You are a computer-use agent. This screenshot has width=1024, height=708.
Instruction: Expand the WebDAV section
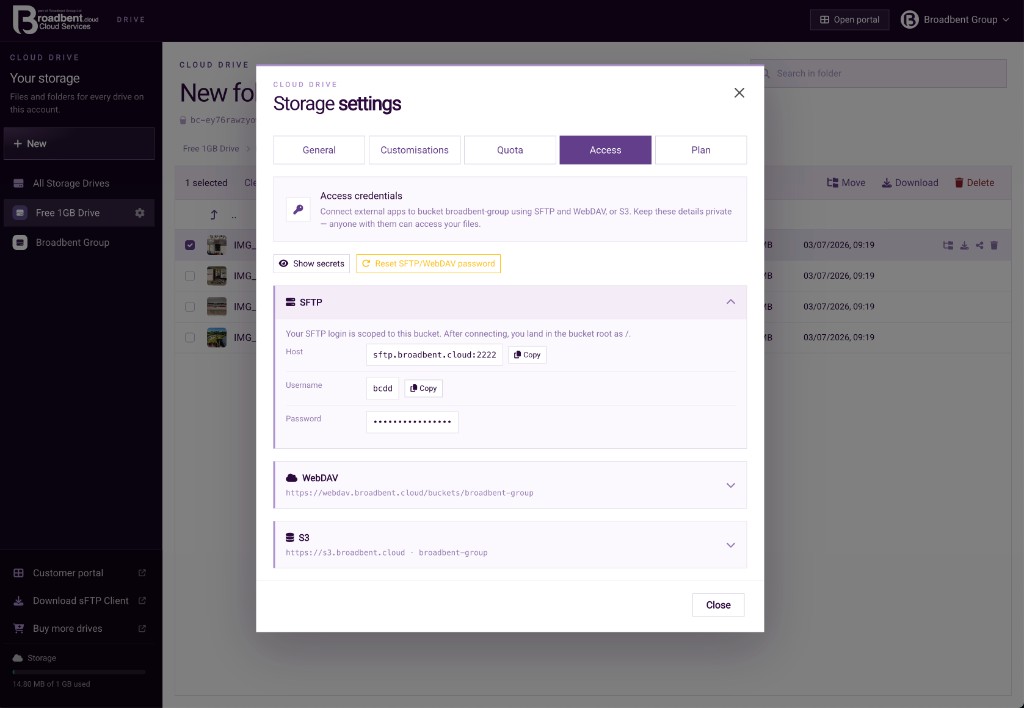point(510,485)
